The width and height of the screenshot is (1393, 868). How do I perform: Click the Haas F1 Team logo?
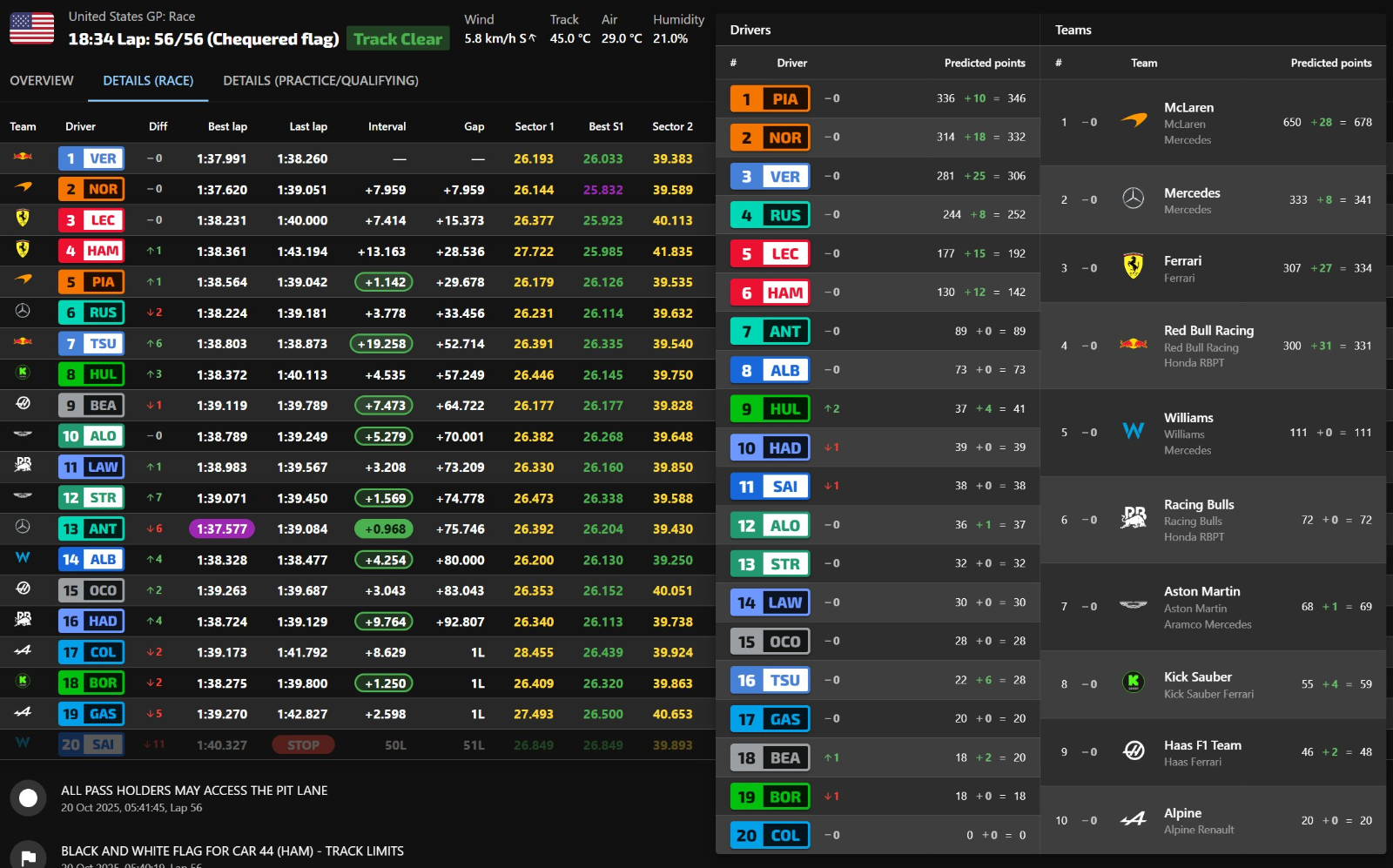click(x=1133, y=751)
